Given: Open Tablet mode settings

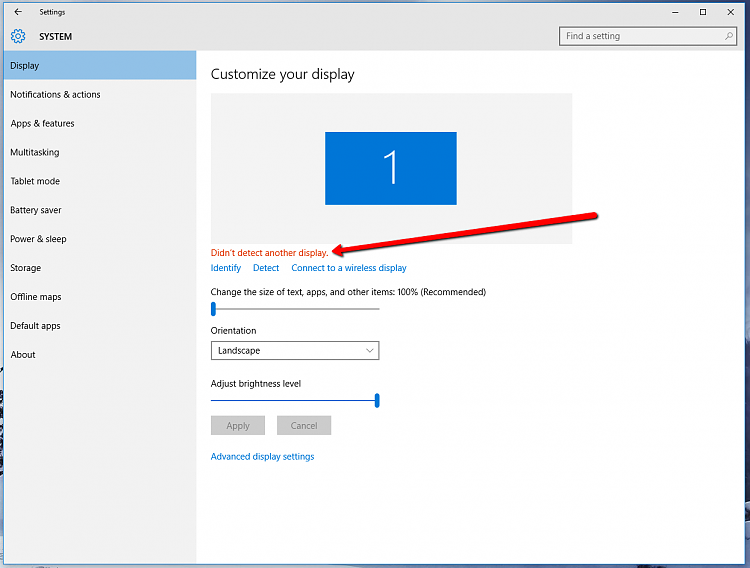Looking at the screenshot, I should click(100, 181).
